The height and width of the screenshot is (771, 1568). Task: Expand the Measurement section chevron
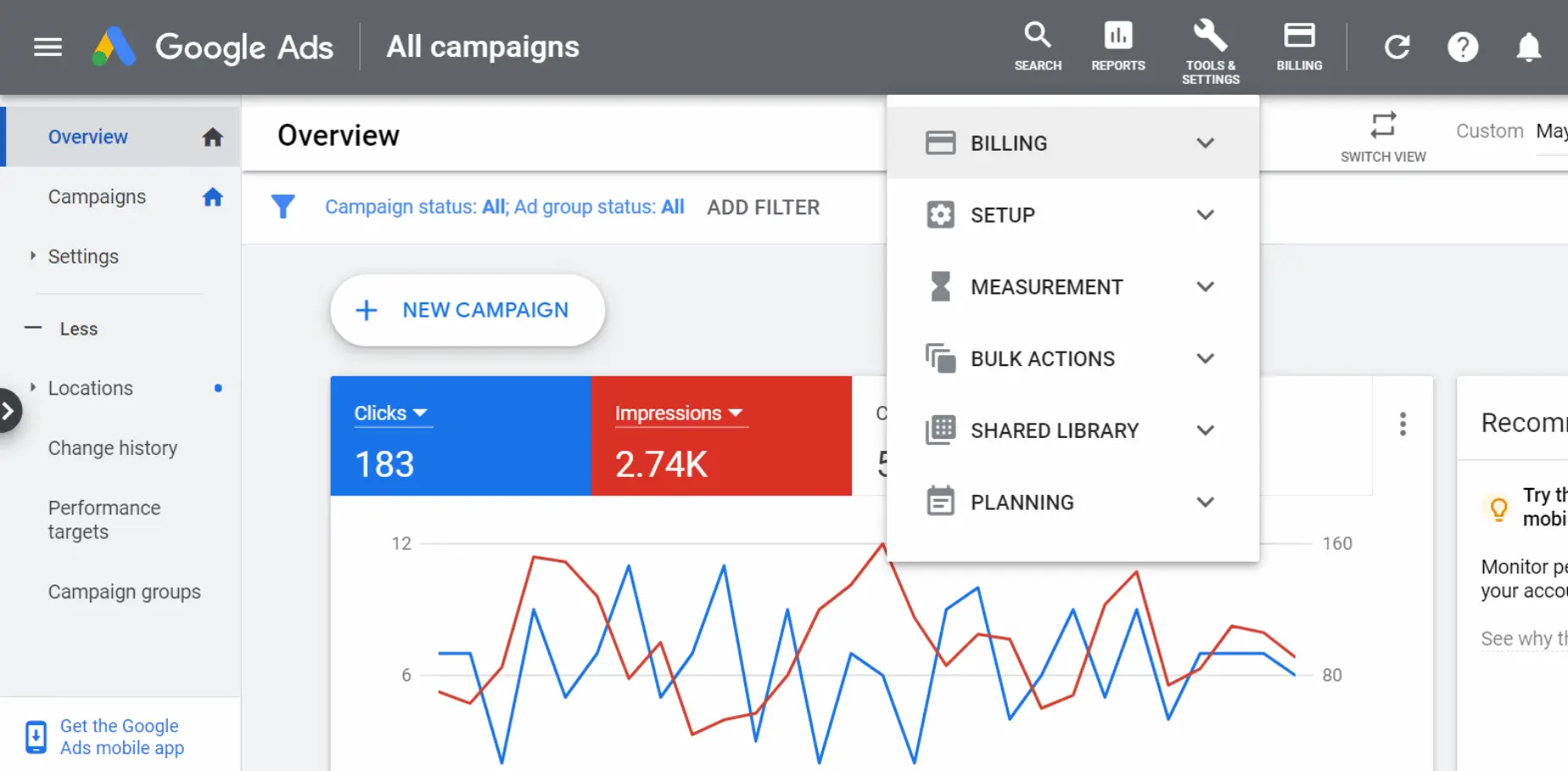point(1204,287)
